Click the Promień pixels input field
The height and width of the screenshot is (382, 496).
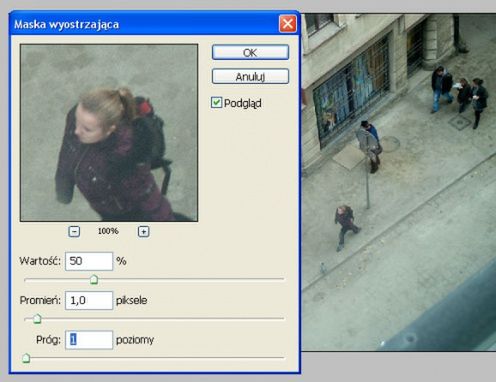click(89, 300)
